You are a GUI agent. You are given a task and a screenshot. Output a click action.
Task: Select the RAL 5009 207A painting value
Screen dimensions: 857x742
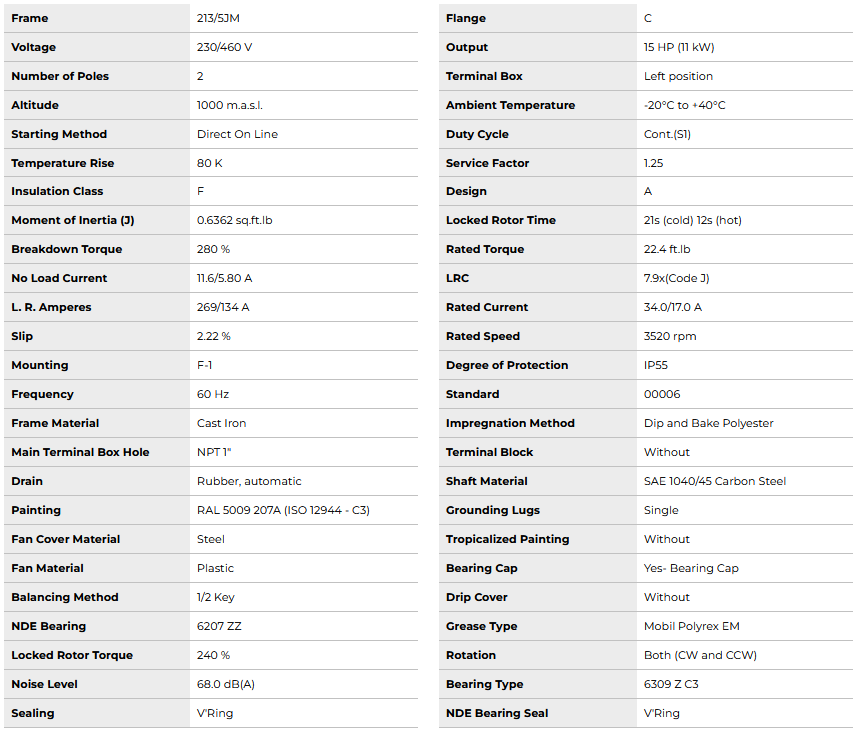pos(283,510)
